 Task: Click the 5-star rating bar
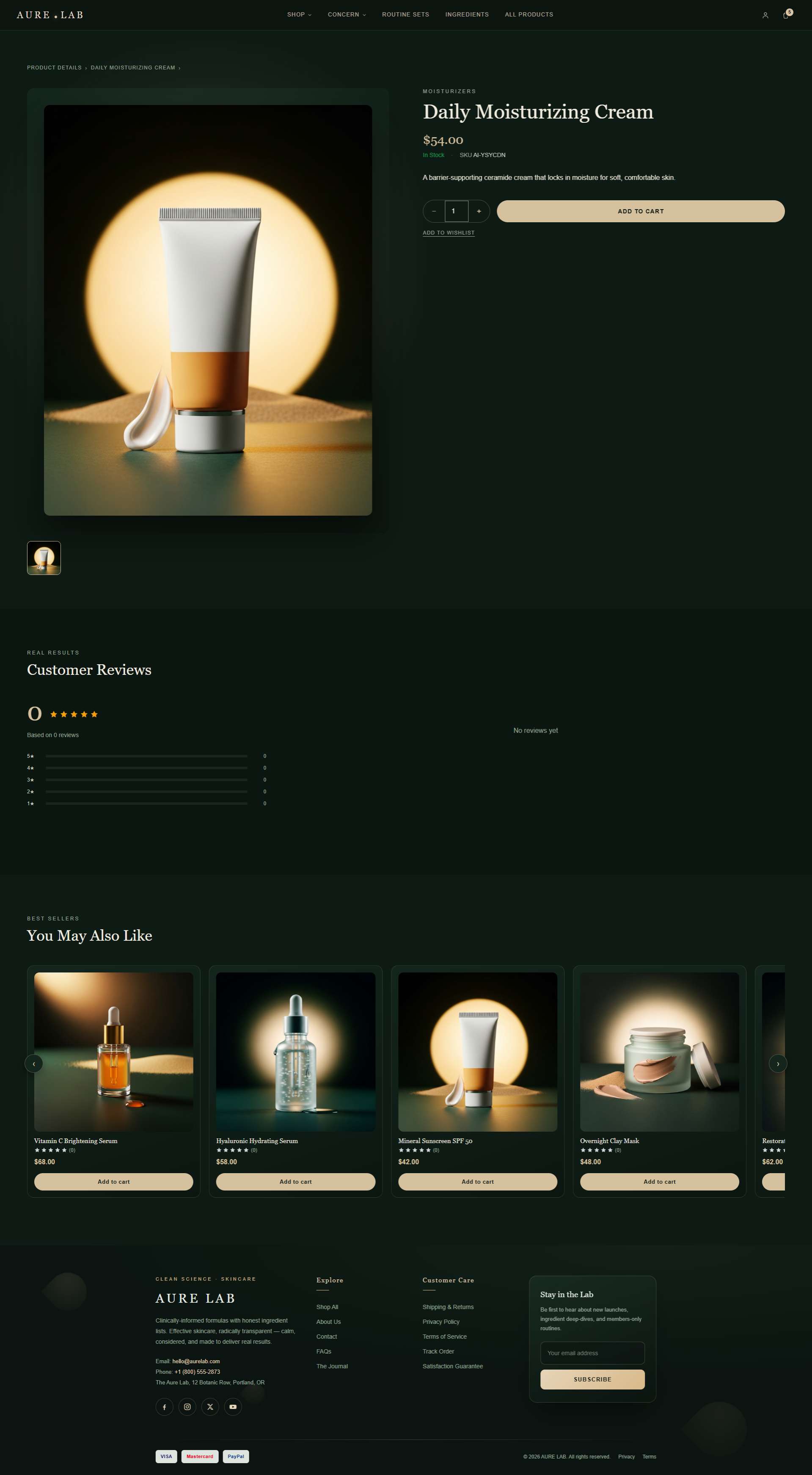[146, 756]
